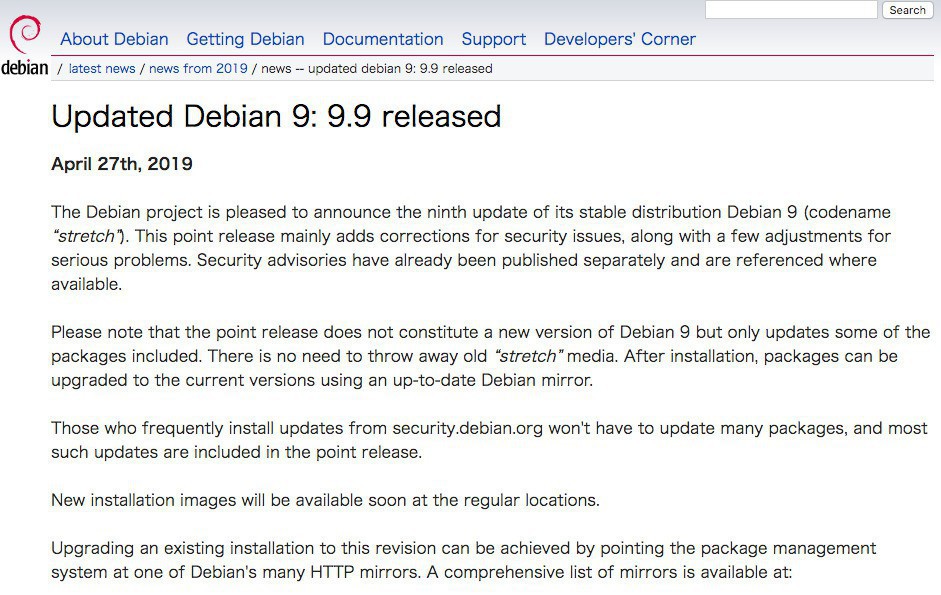Click the current-page breadcrumb text for 9.9 released
The image size is (941, 595).
(376, 69)
